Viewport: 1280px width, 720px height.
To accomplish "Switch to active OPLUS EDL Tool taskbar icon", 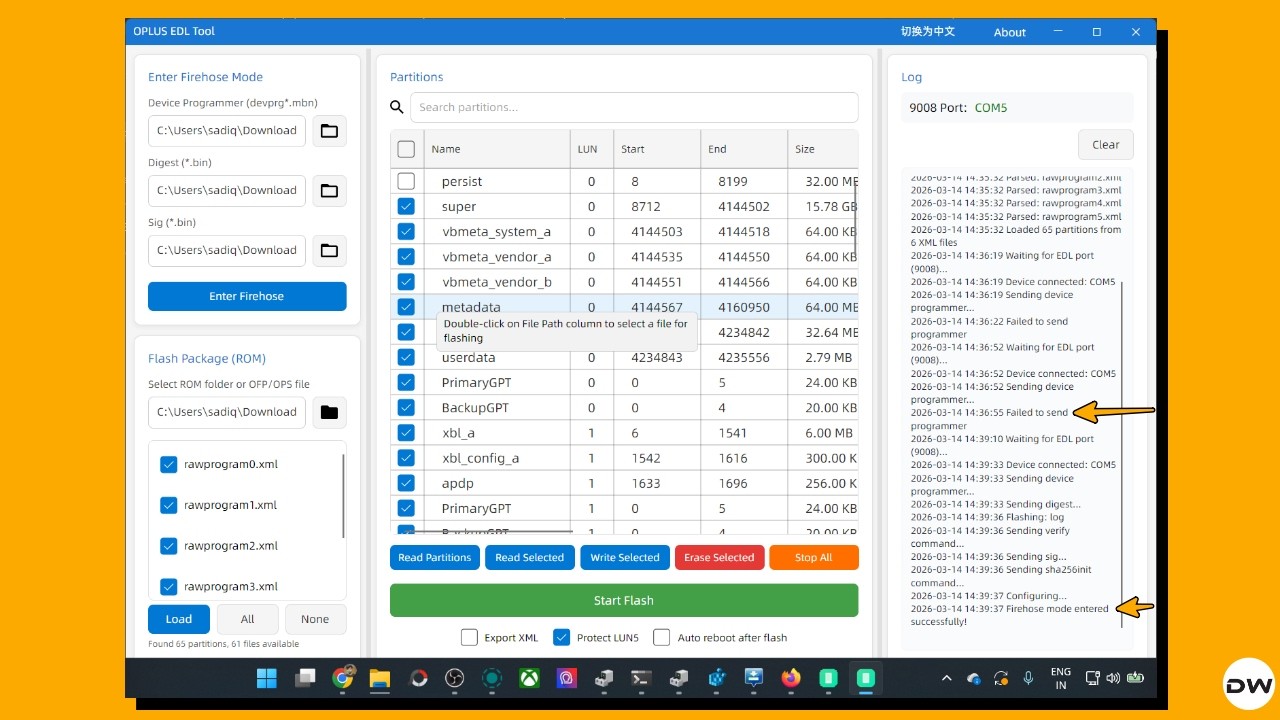I will click(866, 678).
